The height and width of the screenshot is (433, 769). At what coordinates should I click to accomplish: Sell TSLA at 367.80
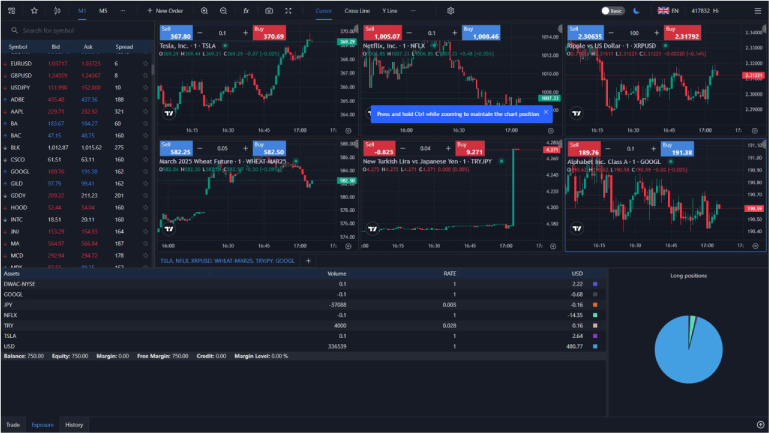point(176,33)
